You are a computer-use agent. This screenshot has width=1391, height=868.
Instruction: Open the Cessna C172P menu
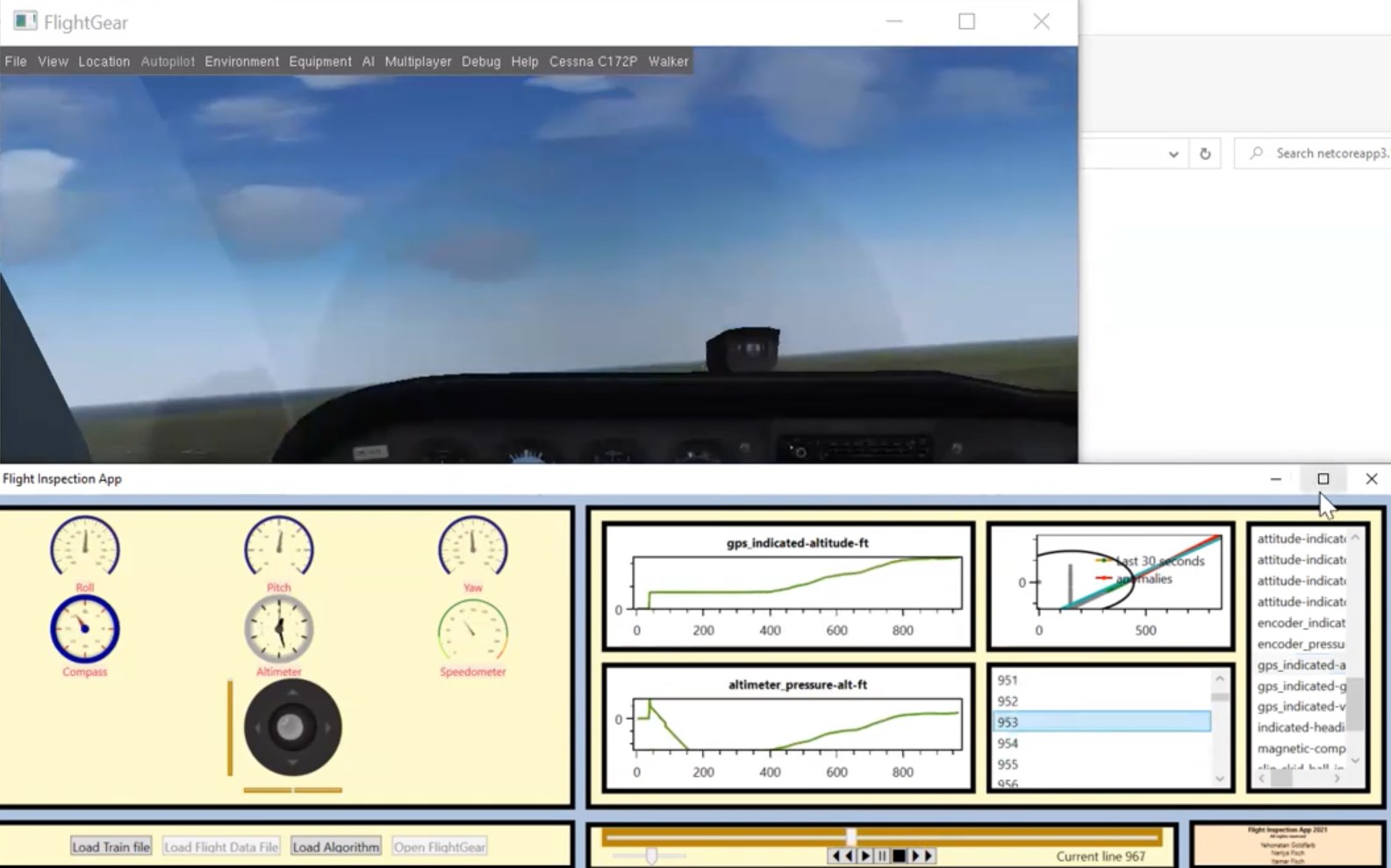pos(592,61)
